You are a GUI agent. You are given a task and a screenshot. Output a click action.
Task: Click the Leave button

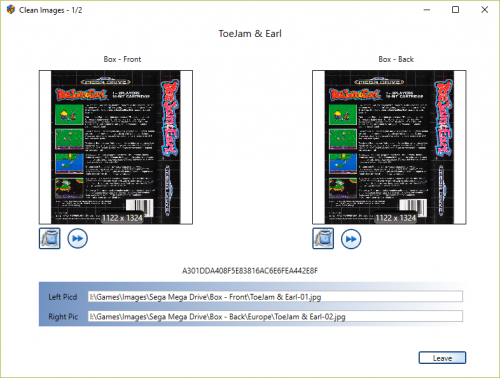(x=442, y=358)
